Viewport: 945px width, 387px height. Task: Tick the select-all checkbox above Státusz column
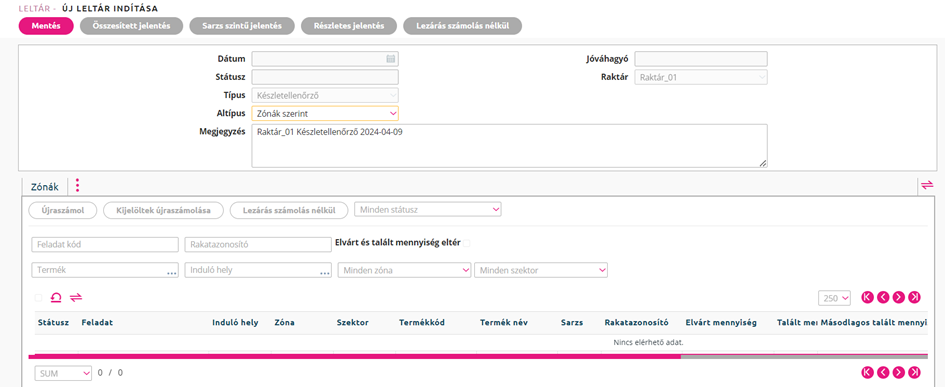tap(39, 298)
